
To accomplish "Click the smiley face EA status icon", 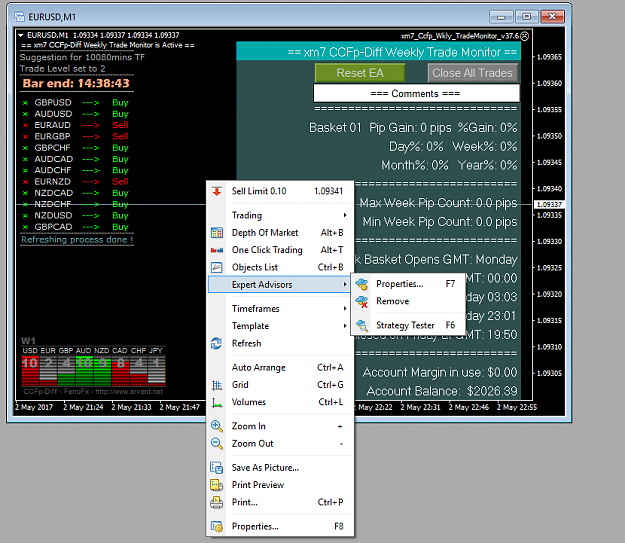I will point(525,36).
